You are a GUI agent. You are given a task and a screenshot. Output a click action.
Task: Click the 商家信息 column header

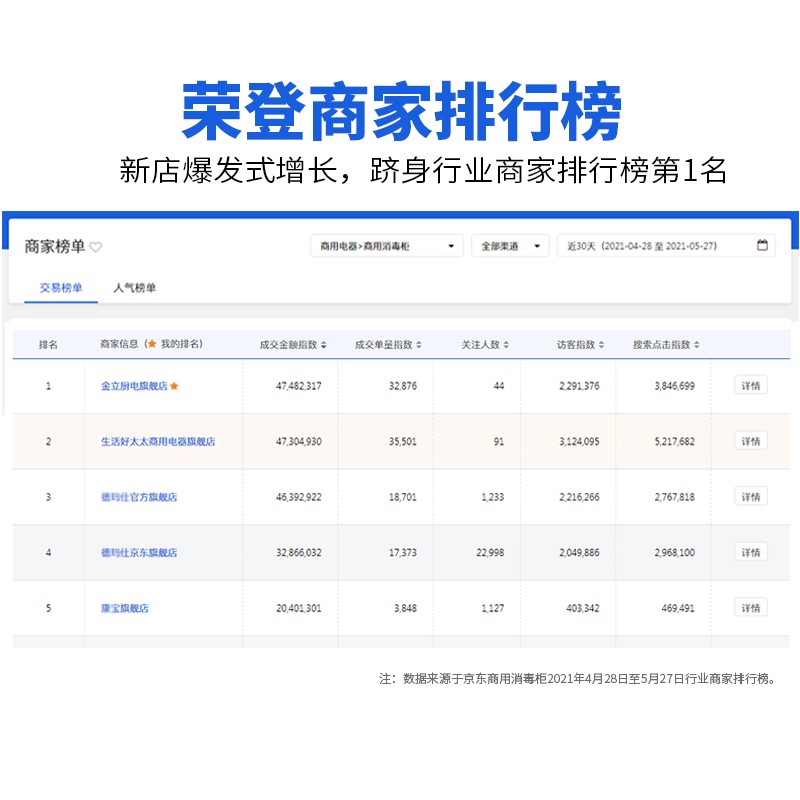click(151, 344)
